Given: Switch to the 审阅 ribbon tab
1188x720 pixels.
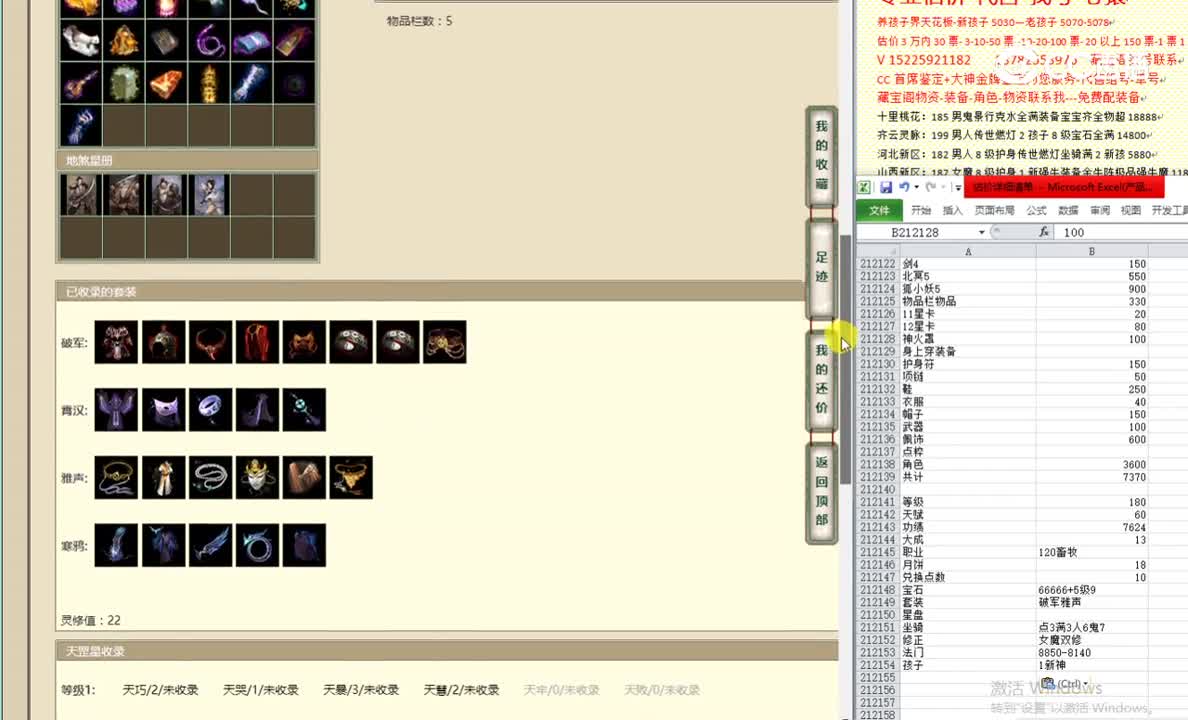Looking at the screenshot, I should point(1099,211).
